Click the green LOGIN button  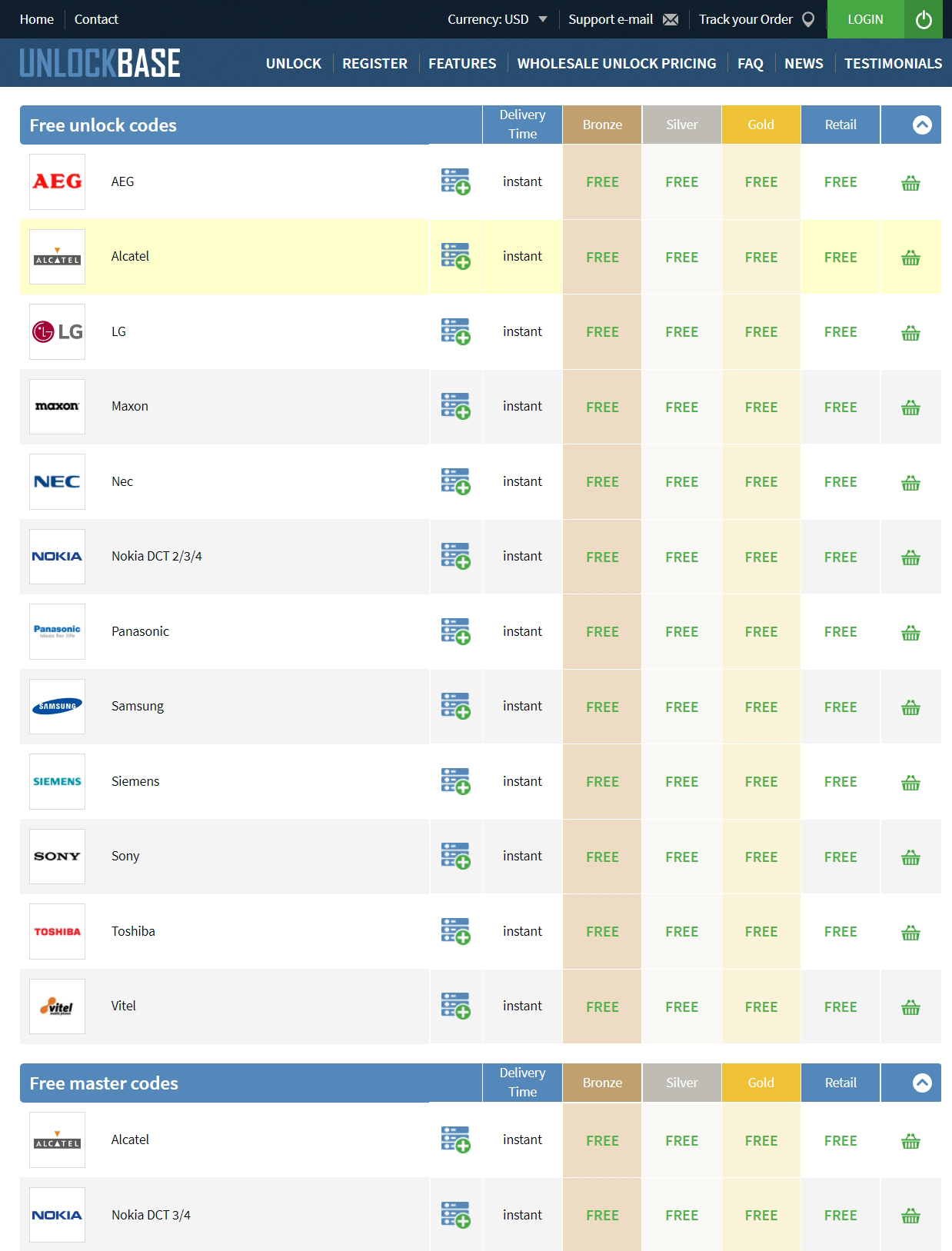[x=865, y=19]
